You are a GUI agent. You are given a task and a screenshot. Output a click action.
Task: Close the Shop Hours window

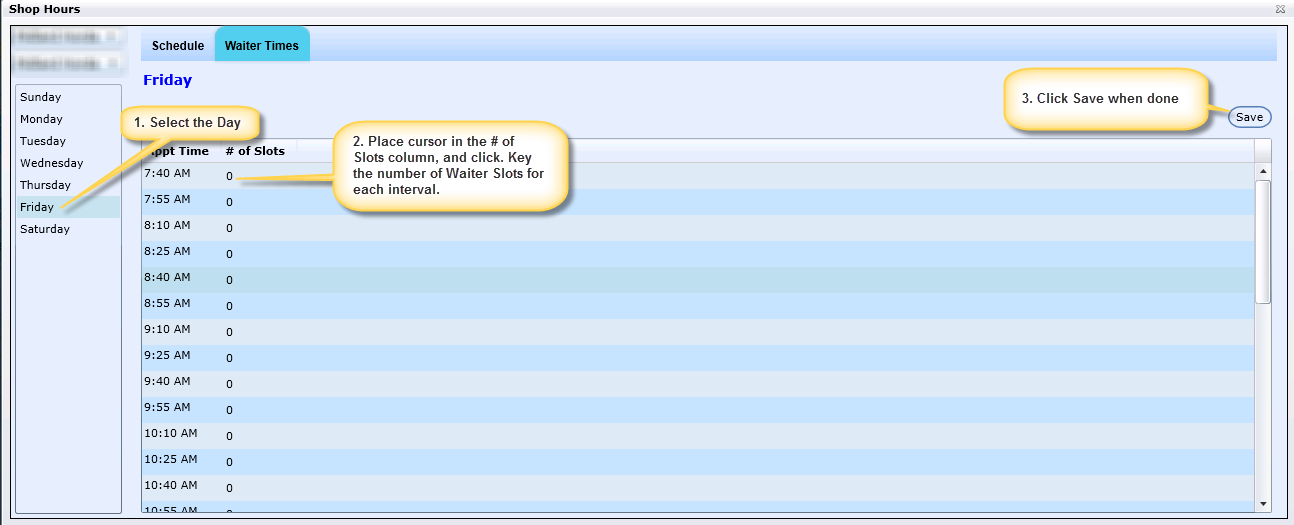pyautogui.click(x=1279, y=9)
